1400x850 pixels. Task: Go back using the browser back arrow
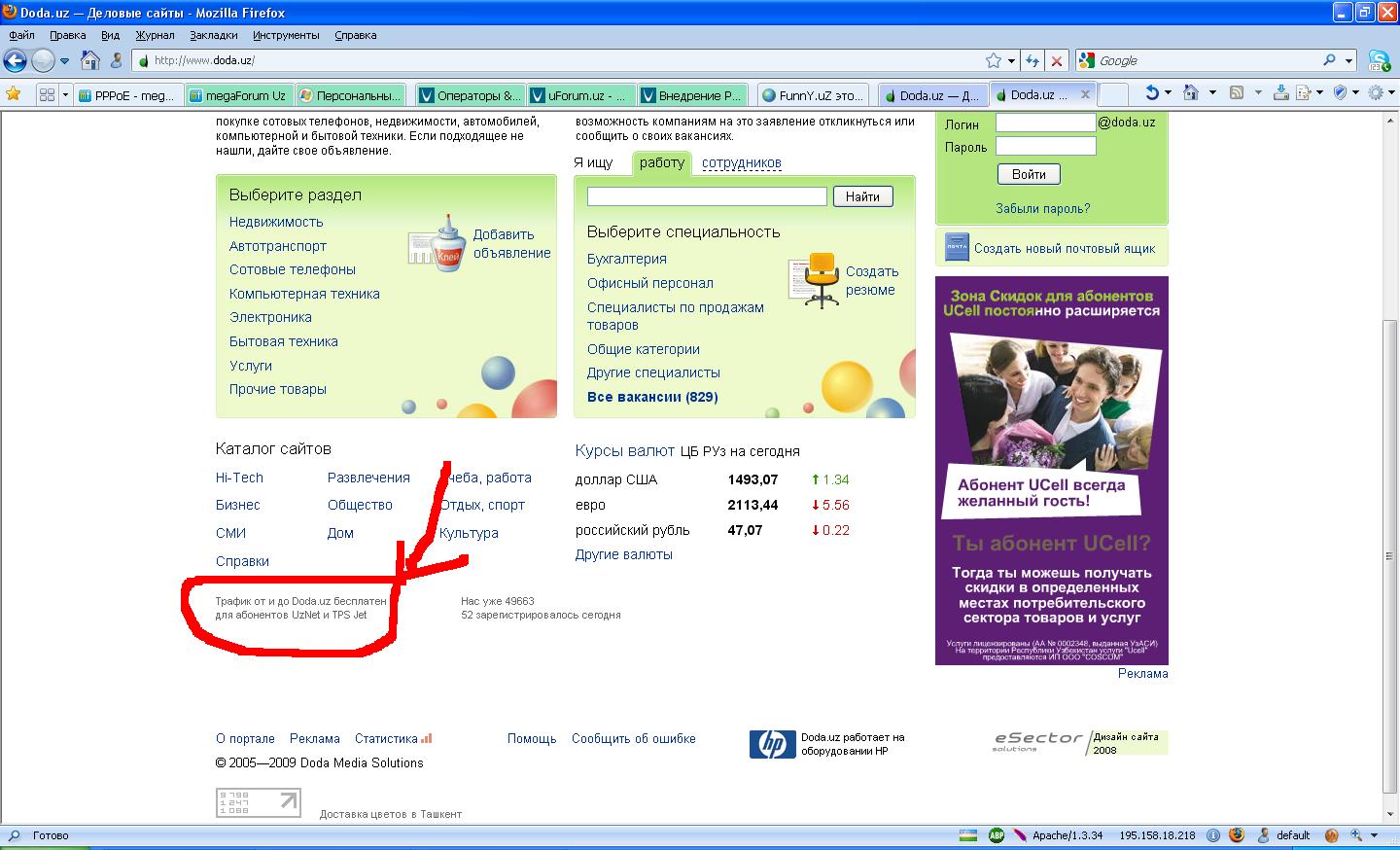point(15,60)
